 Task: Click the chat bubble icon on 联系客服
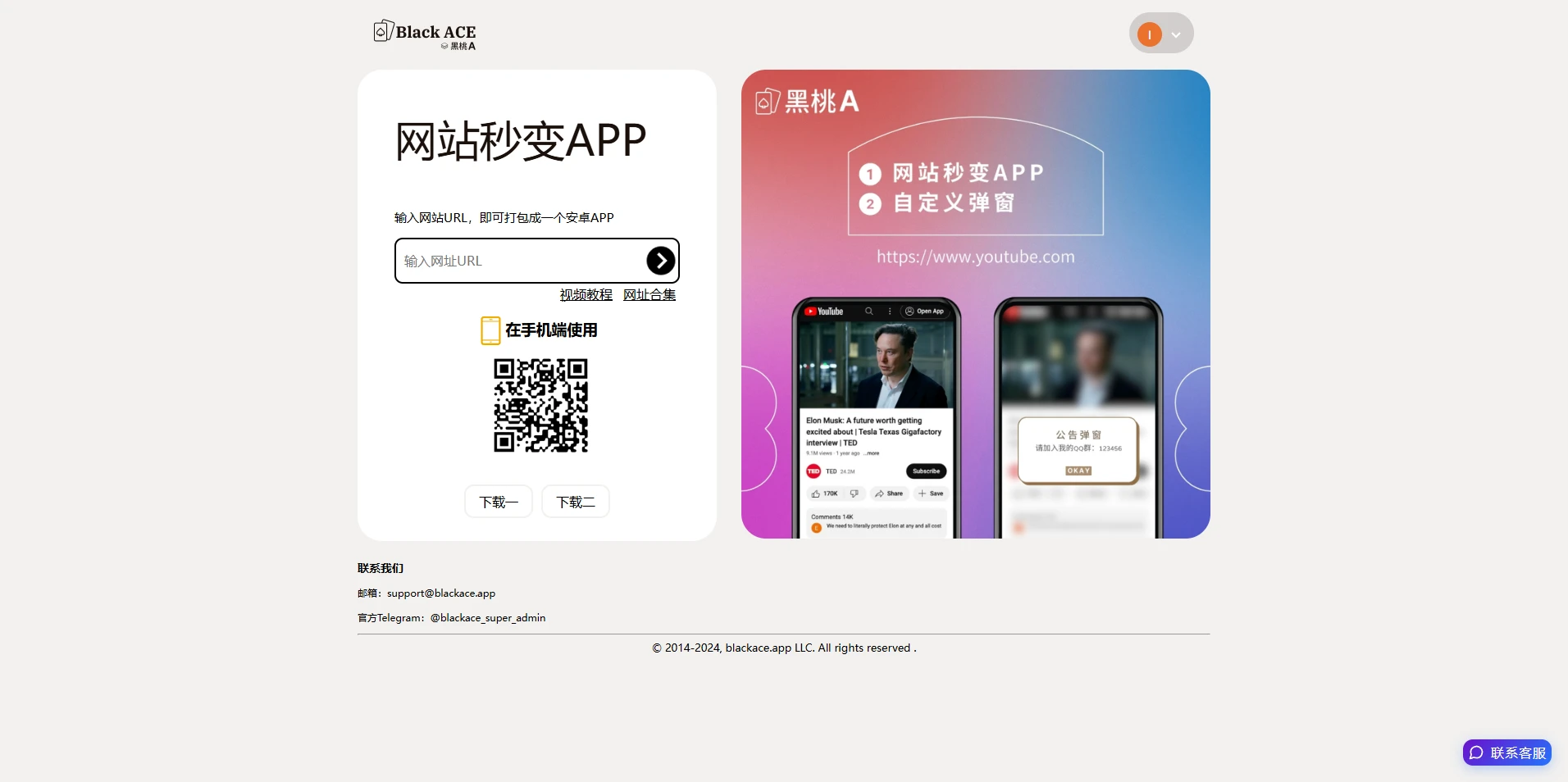tap(1476, 752)
